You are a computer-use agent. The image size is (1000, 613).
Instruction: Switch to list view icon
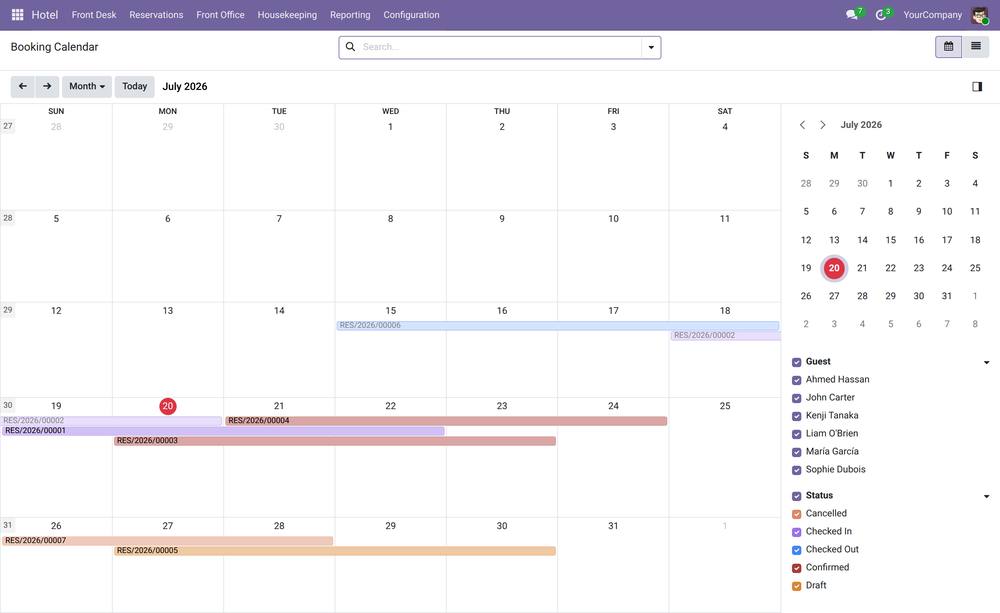tap(976, 47)
